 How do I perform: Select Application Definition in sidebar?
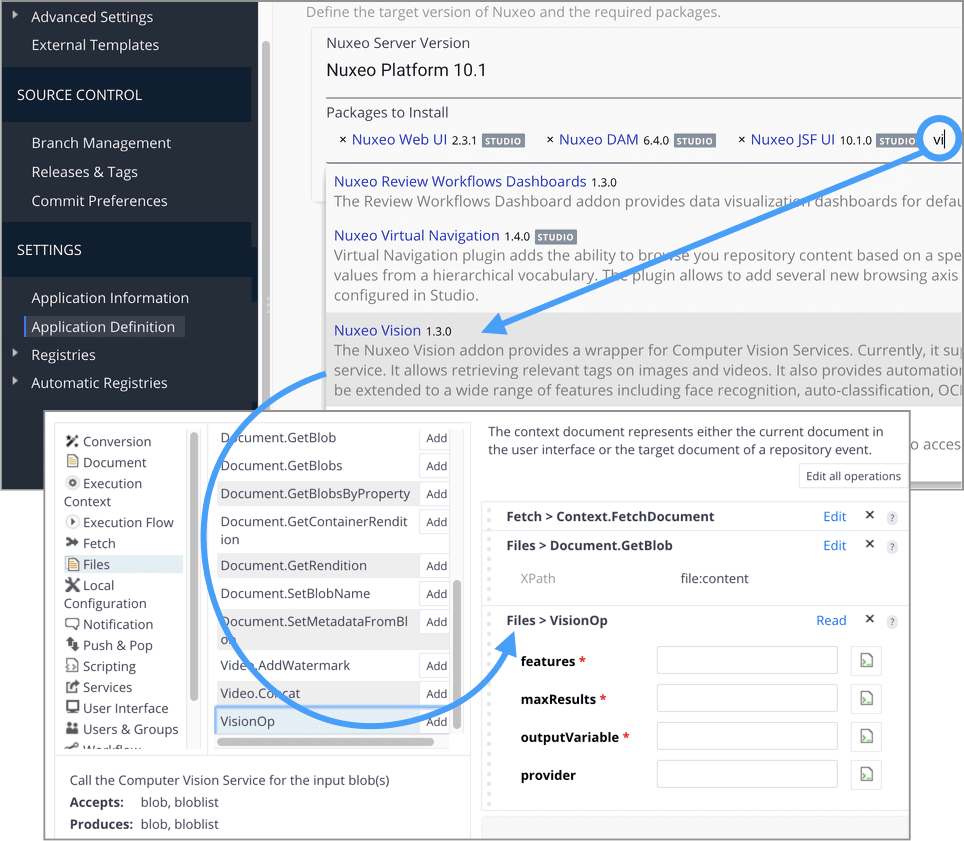click(x=103, y=327)
